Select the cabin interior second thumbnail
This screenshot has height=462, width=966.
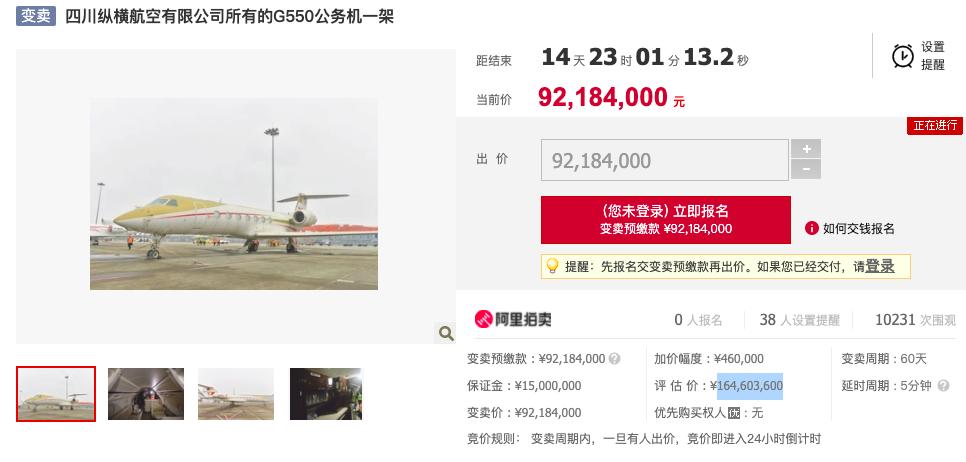coord(146,394)
